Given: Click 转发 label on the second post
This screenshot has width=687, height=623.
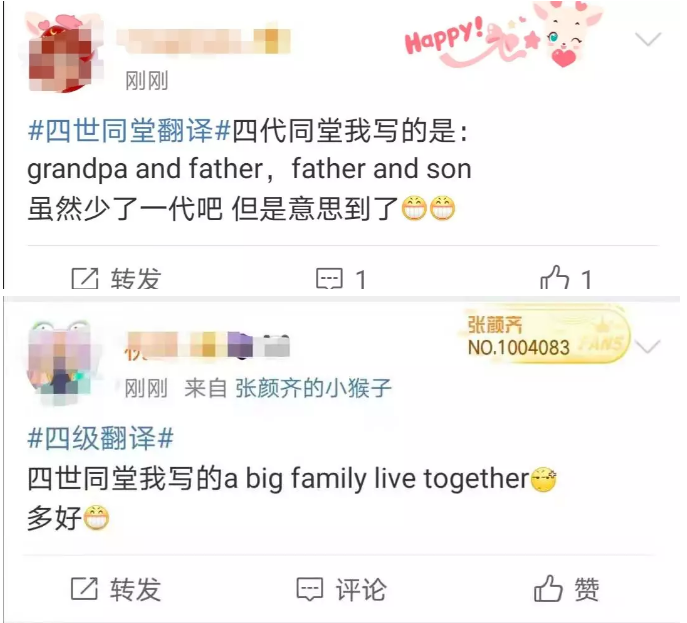Looking at the screenshot, I should [x=135, y=589].
